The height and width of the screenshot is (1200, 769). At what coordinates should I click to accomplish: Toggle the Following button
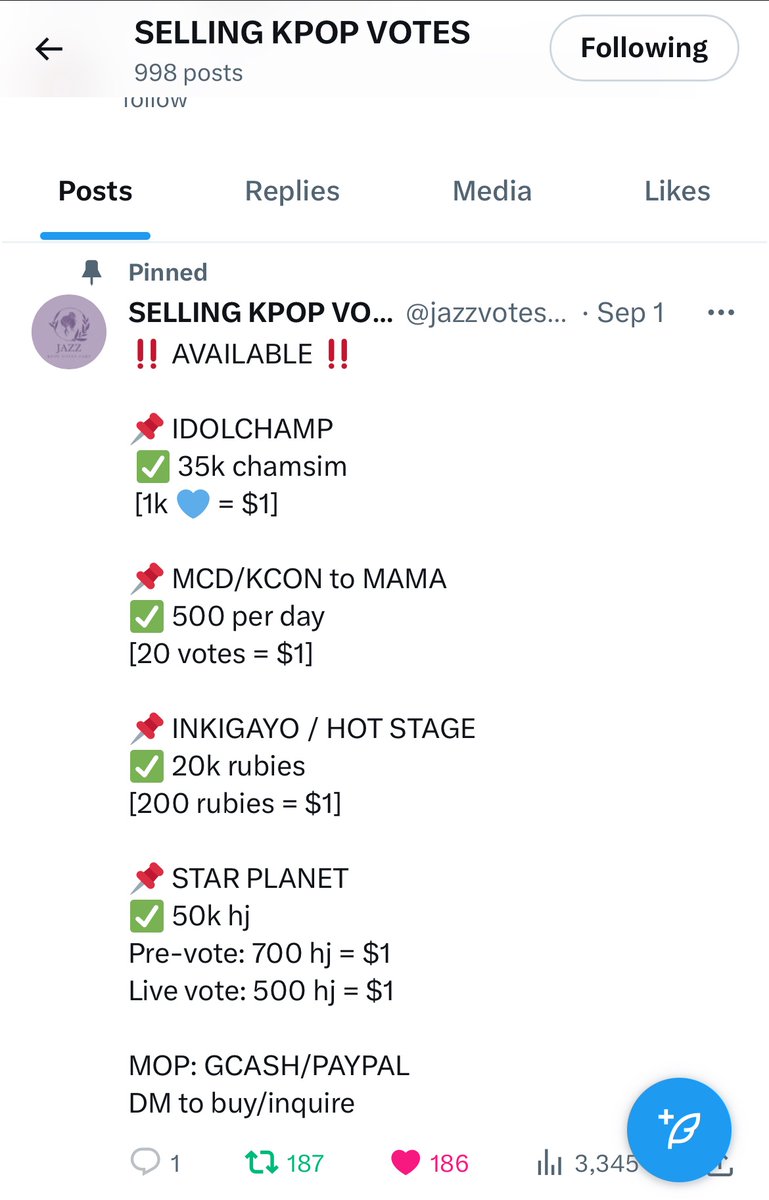(644, 47)
